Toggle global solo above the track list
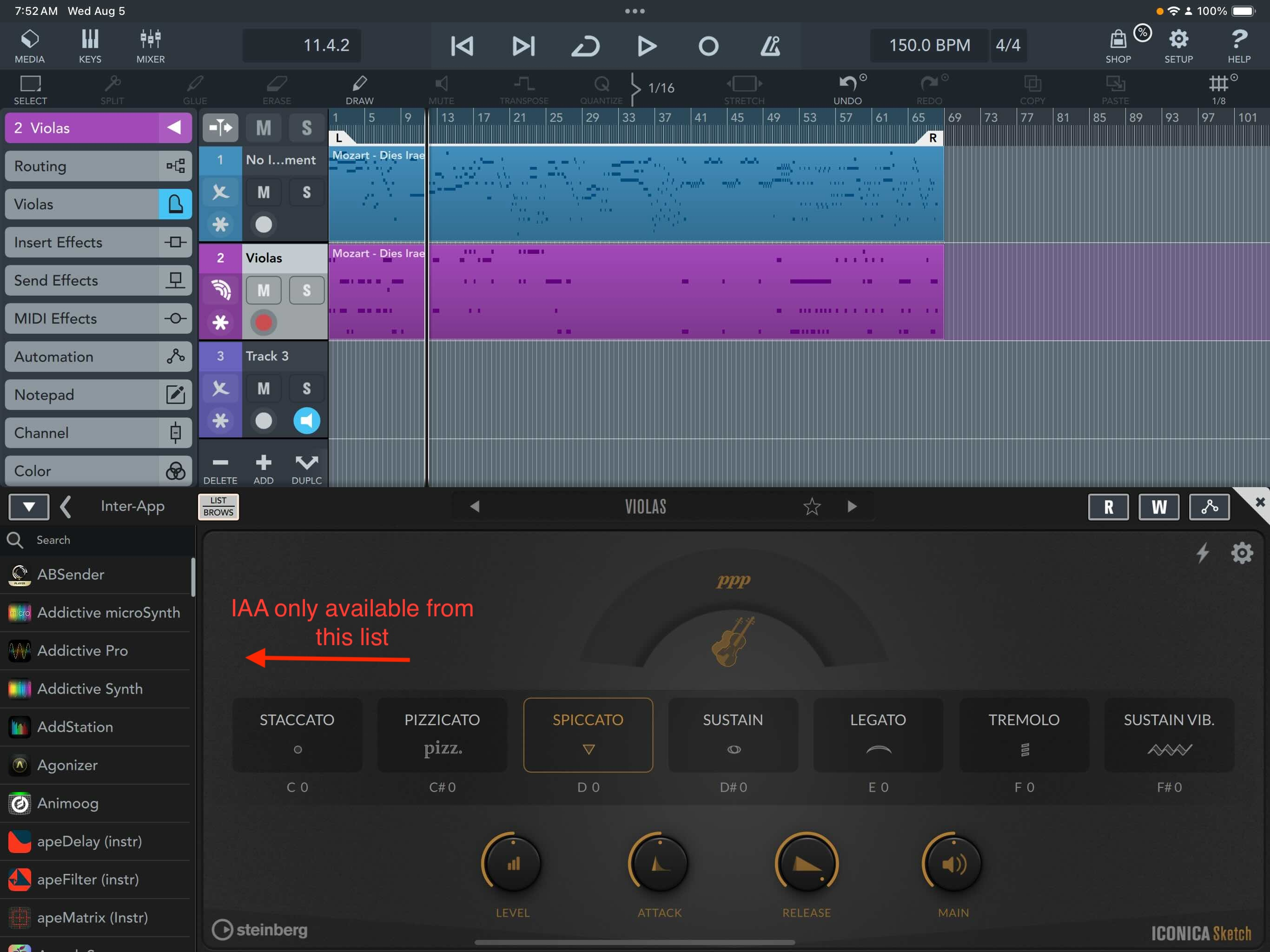Viewport: 1270px width, 952px height. tap(307, 127)
